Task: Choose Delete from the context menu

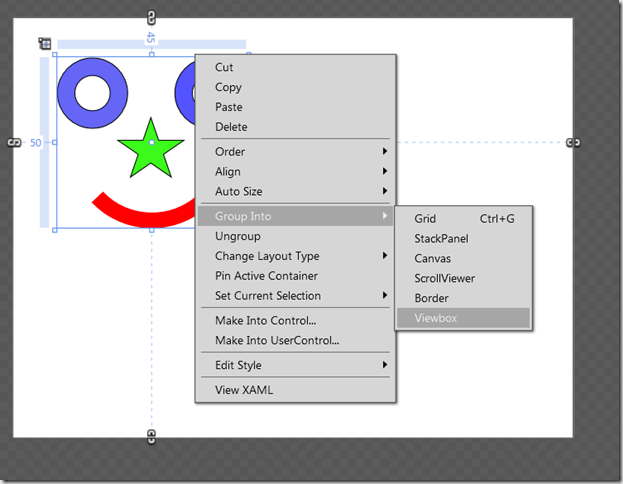Action: click(x=295, y=127)
